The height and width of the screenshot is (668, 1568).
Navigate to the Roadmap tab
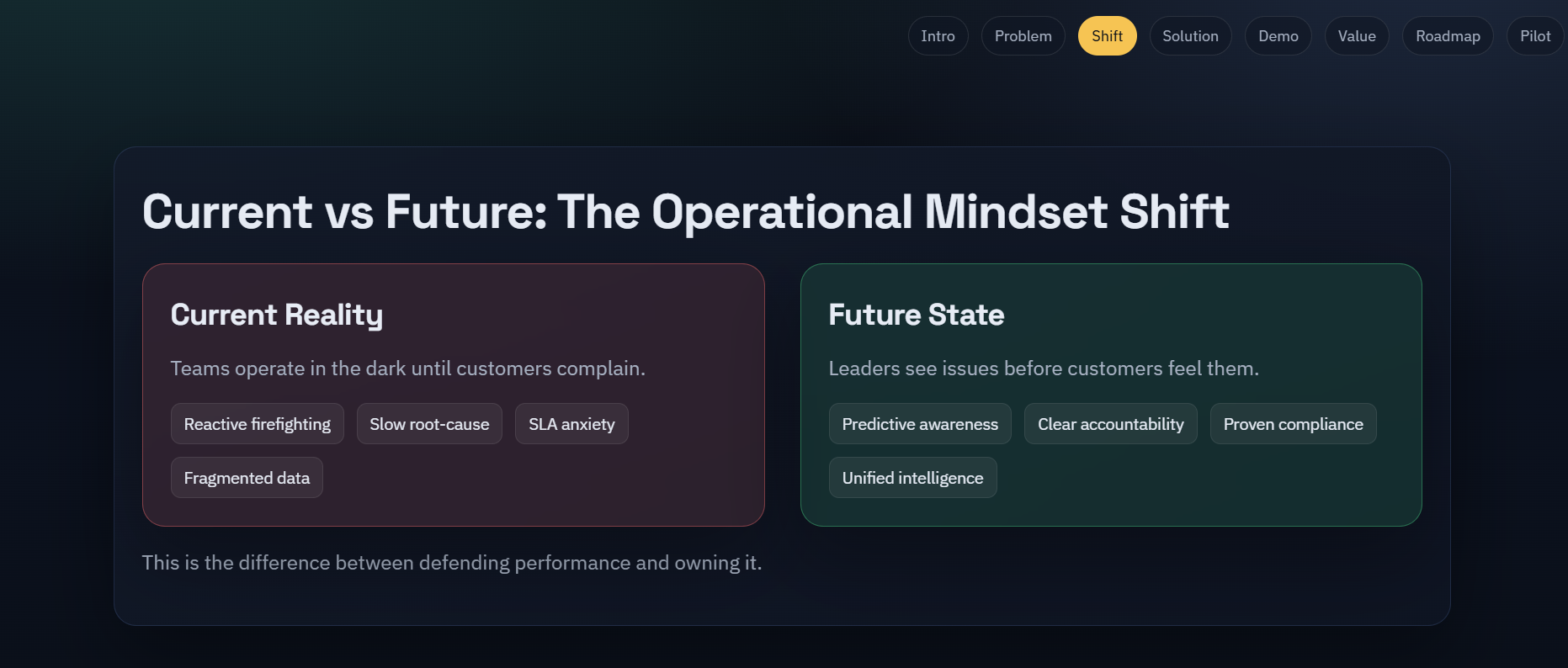coord(1448,36)
